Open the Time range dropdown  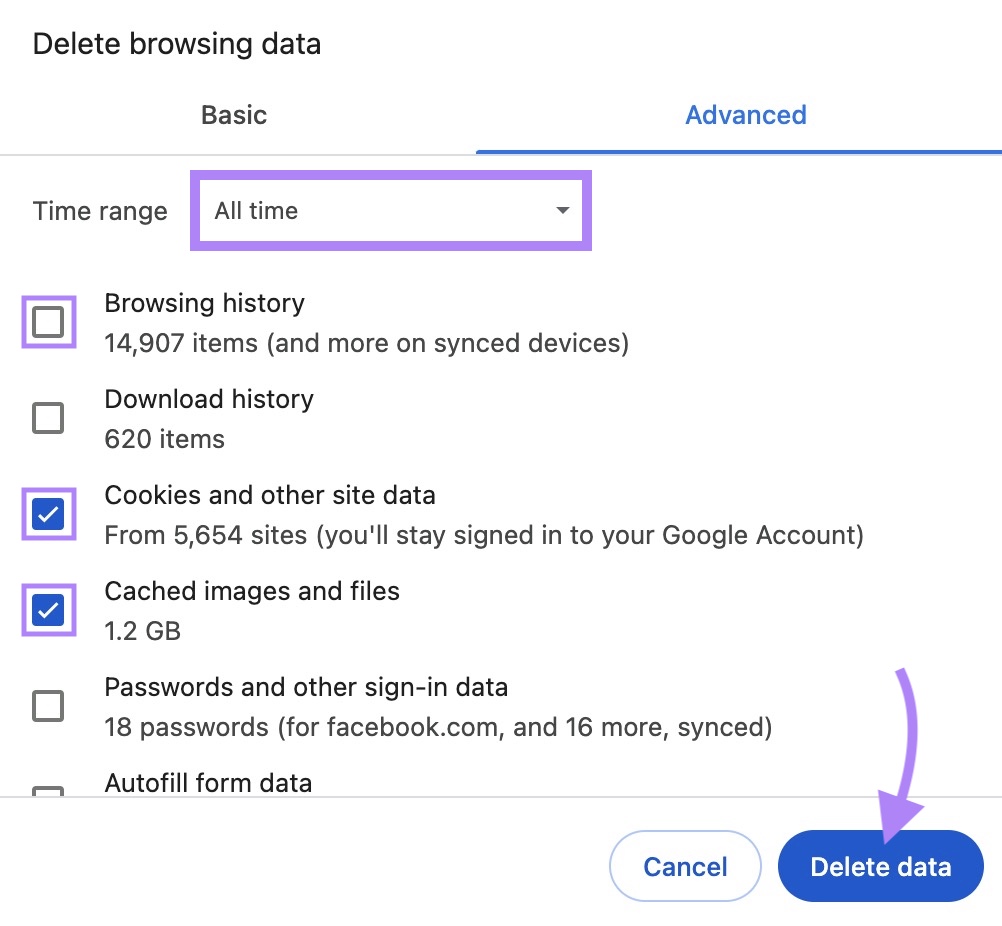[x=390, y=210]
